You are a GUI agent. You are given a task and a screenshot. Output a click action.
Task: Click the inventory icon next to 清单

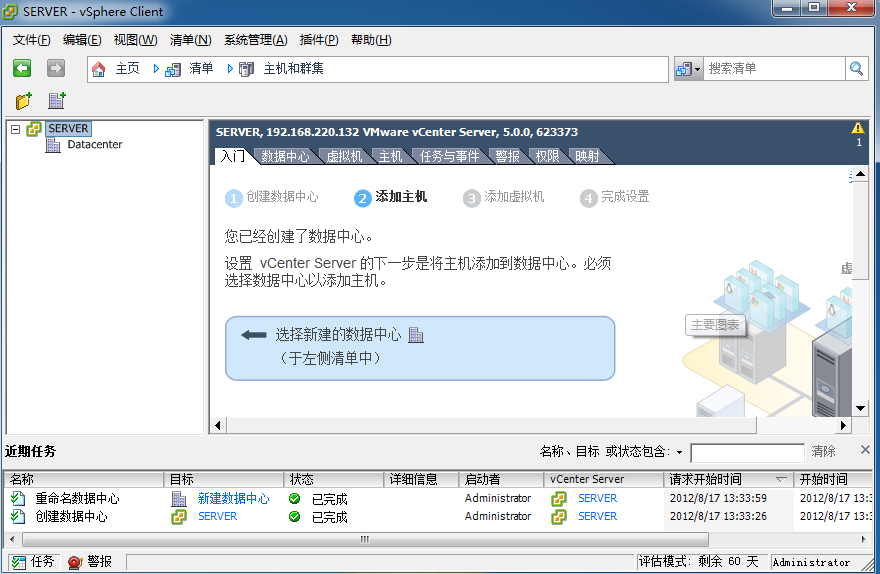tap(173, 70)
